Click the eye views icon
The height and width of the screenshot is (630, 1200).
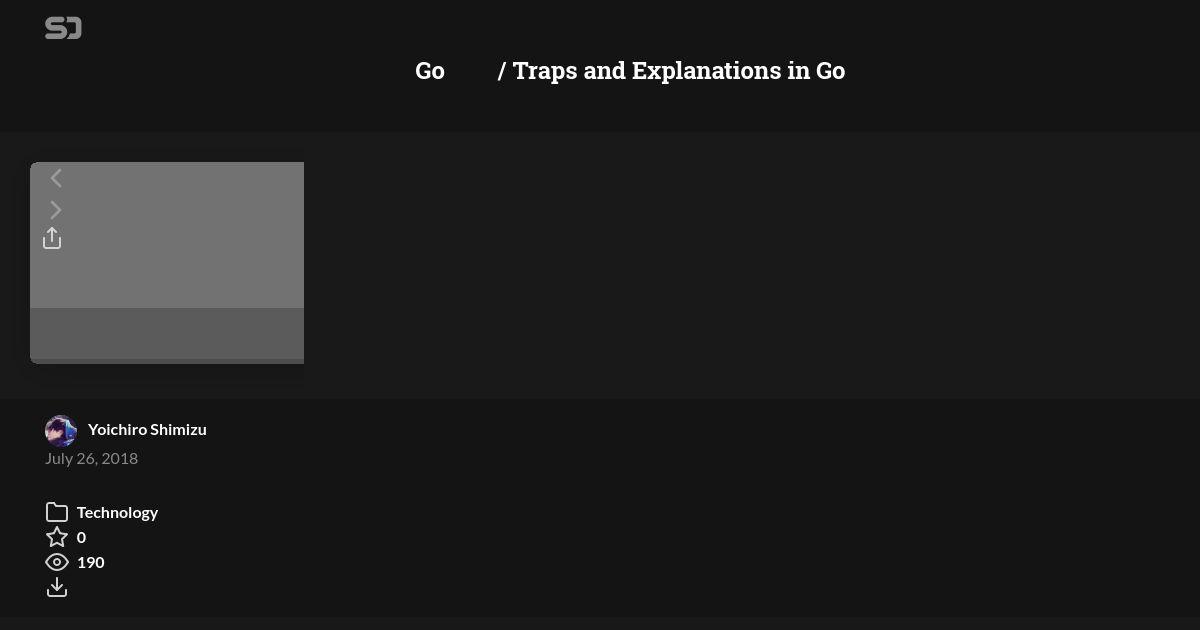click(x=57, y=562)
